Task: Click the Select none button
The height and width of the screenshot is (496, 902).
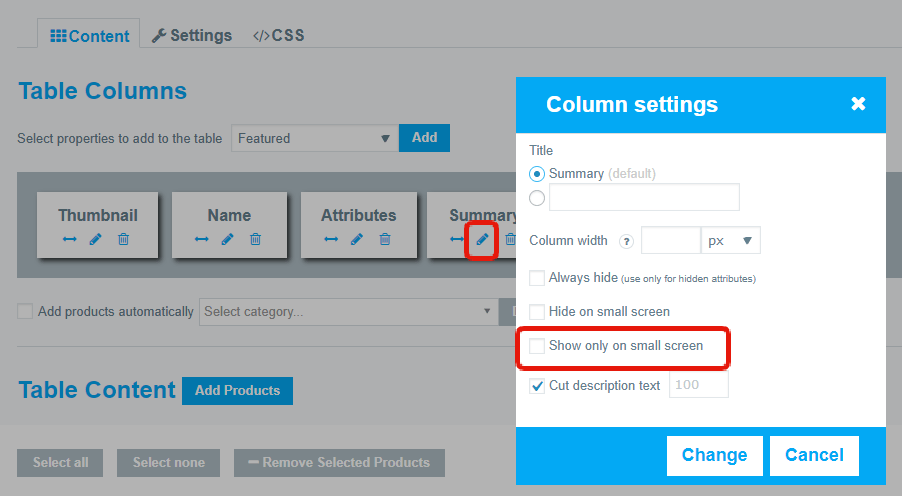Action: [x=169, y=463]
